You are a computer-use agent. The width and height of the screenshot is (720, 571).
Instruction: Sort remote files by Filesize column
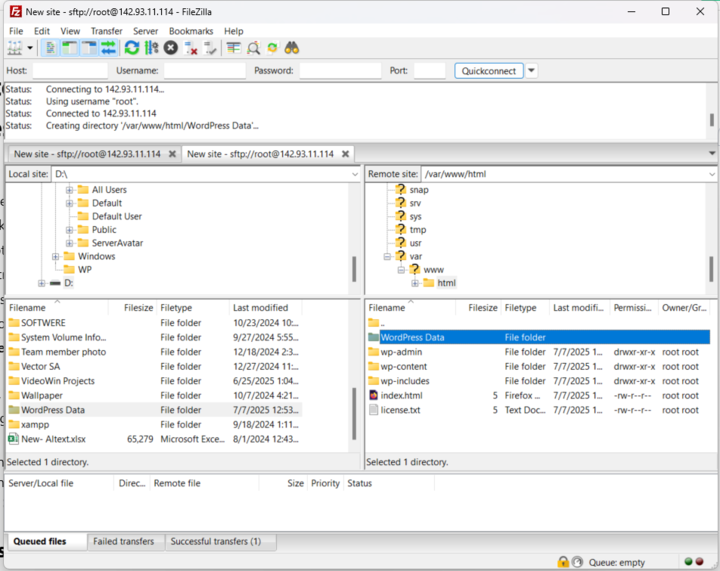coord(478,308)
